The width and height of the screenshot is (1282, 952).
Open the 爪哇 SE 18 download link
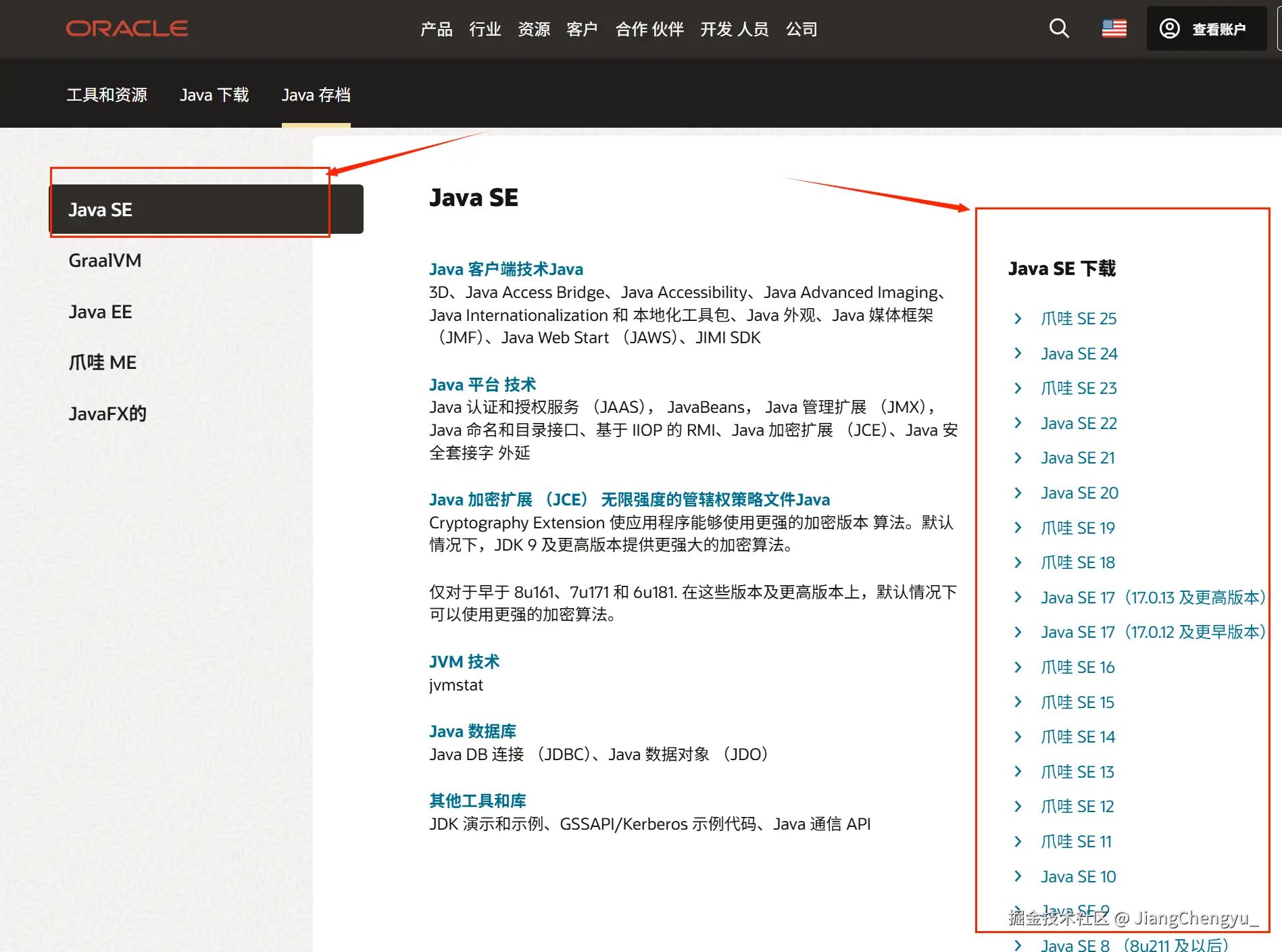point(1078,563)
